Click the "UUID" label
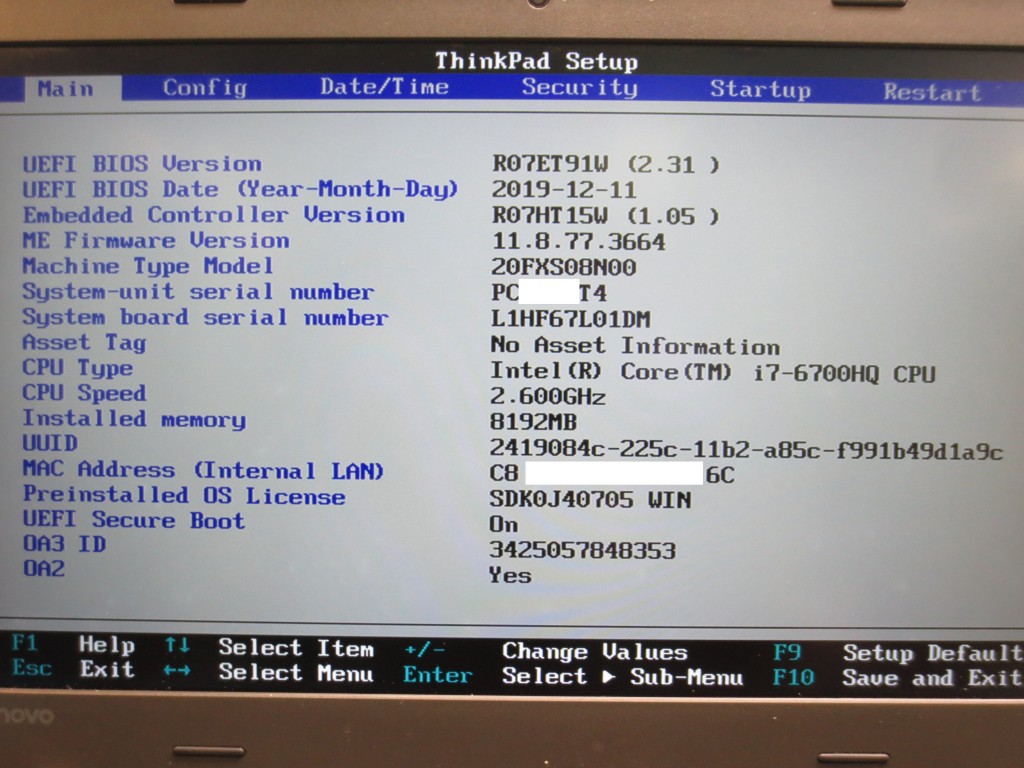1024x768 pixels. coord(50,443)
